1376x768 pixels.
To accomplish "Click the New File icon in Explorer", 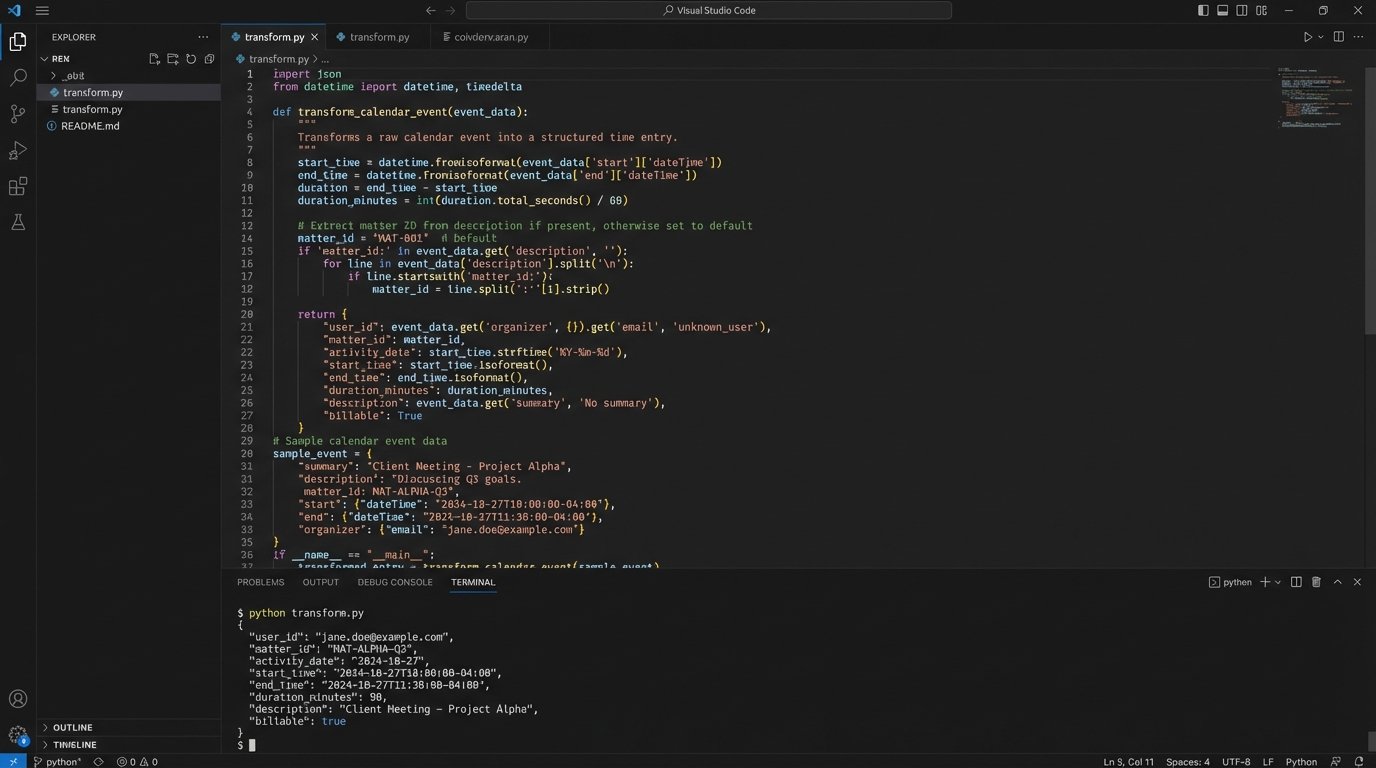I will click(x=154, y=59).
